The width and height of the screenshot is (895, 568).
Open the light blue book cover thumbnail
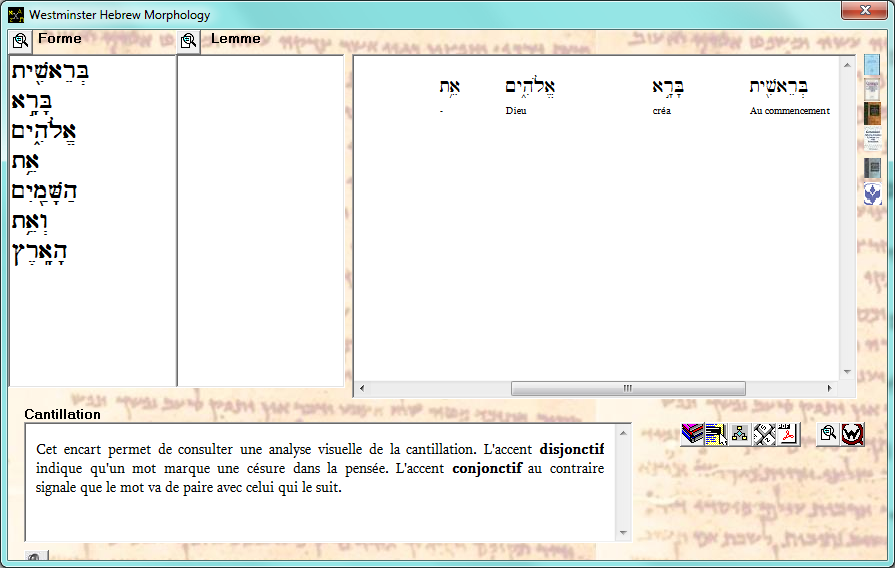coord(872,65)
